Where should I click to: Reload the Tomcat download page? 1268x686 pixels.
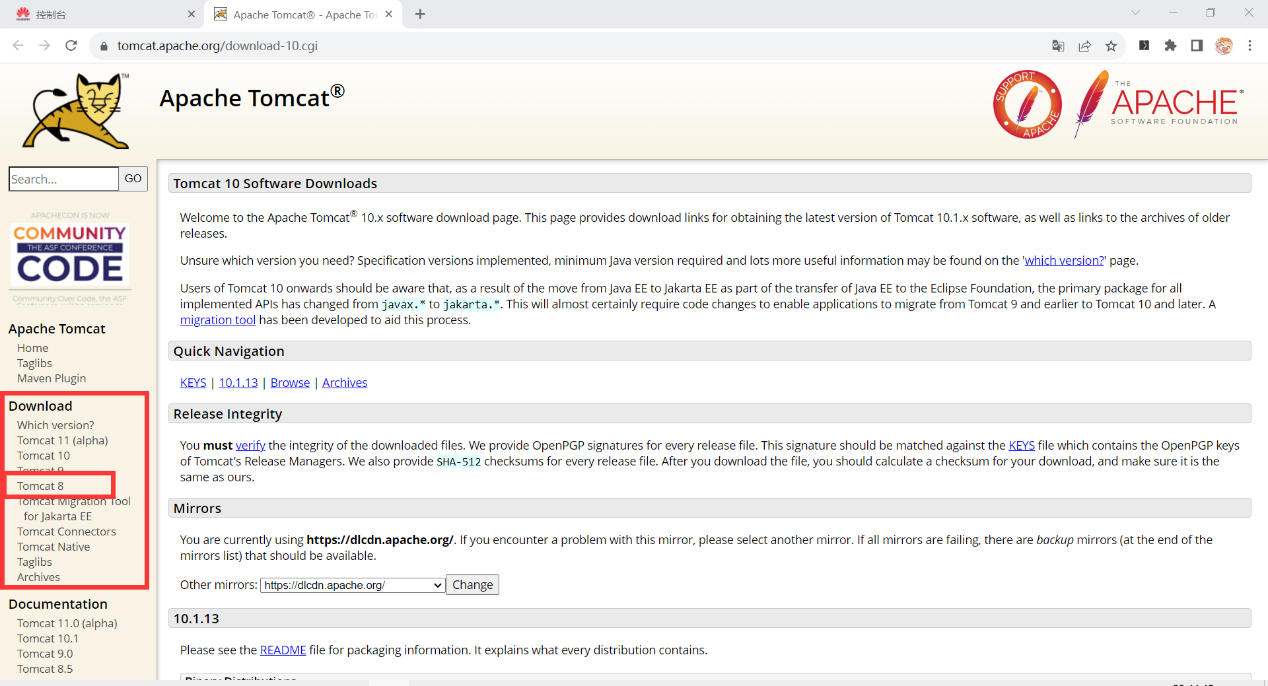(x=71, y=46)
